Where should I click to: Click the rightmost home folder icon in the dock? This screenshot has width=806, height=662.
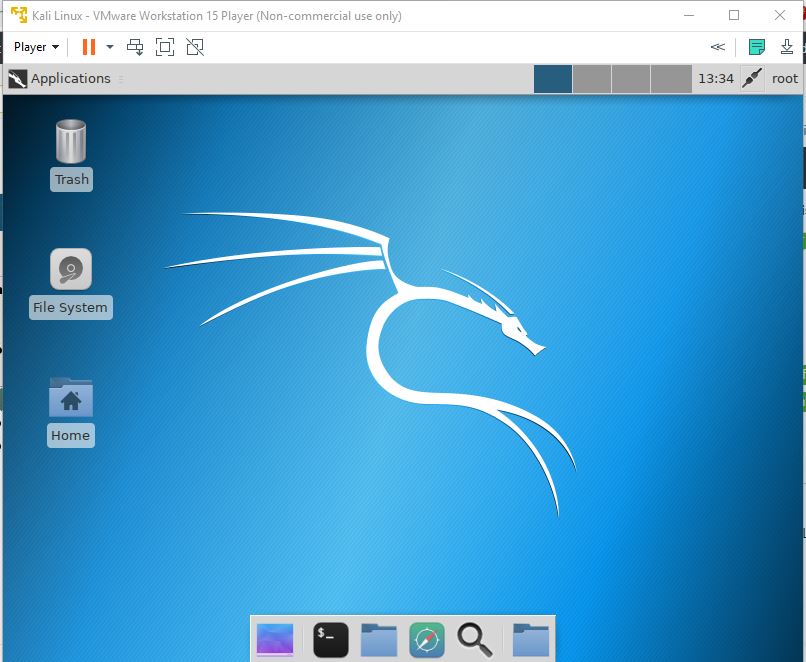[x=529, y=637]
